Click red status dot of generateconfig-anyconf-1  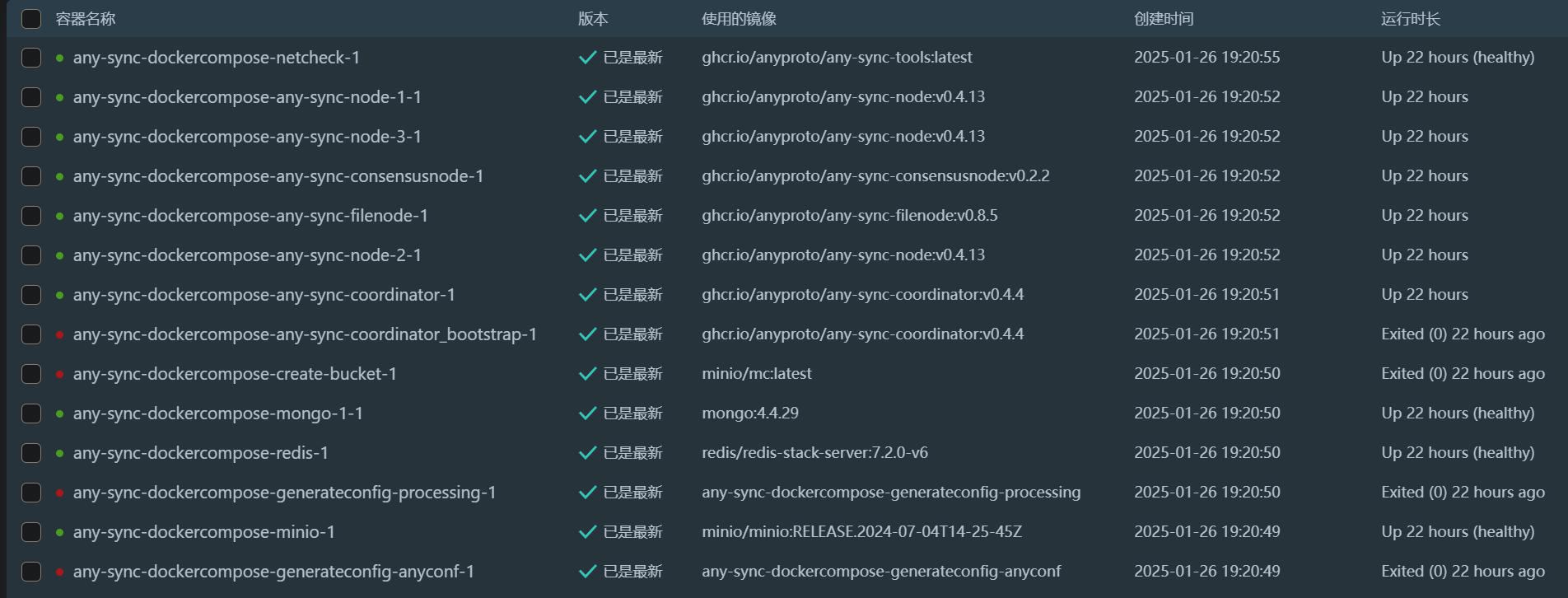pyautogui.click(x=60, y=572)
